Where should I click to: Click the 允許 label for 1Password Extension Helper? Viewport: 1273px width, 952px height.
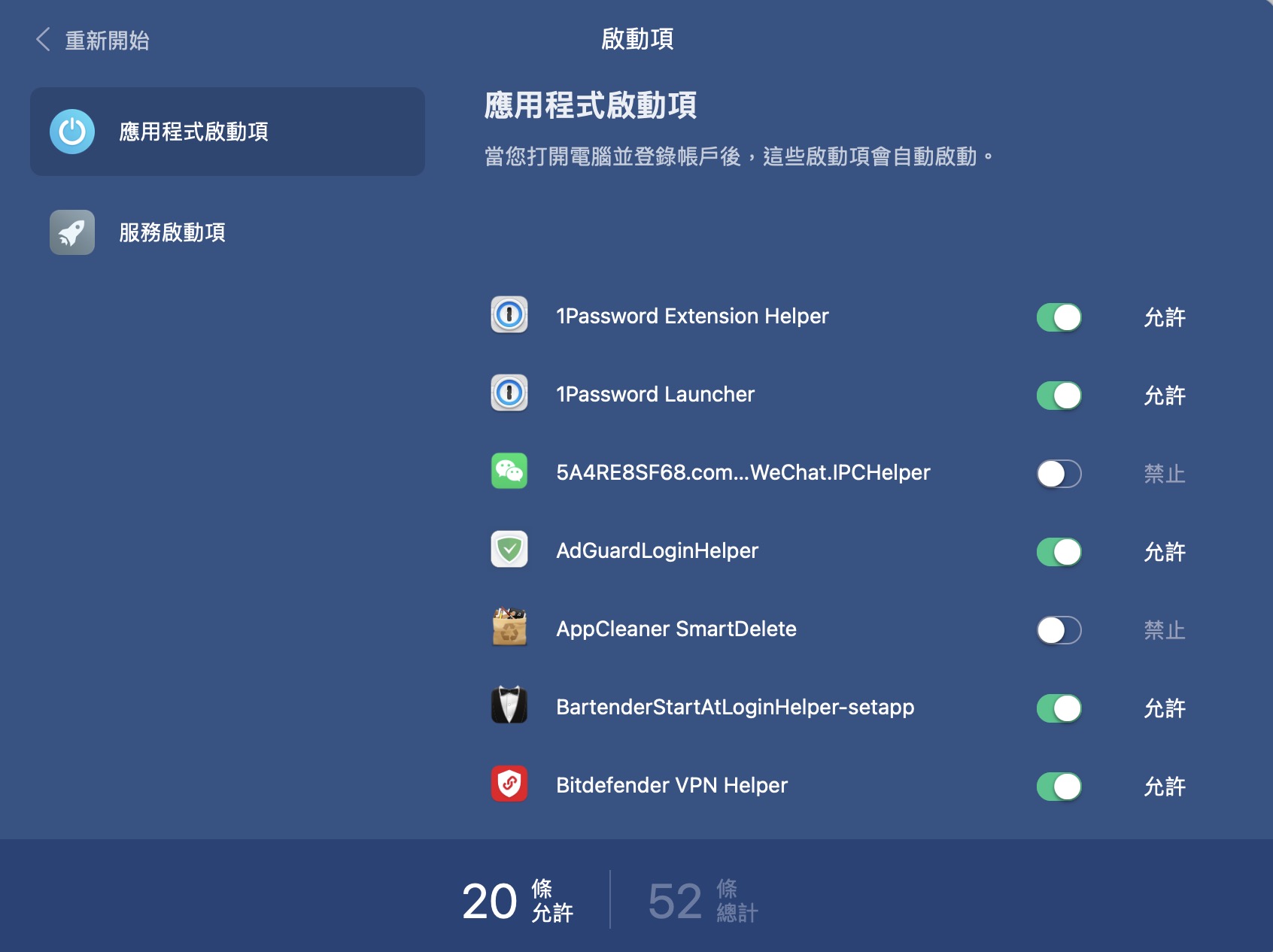[x=1165, y=317]
